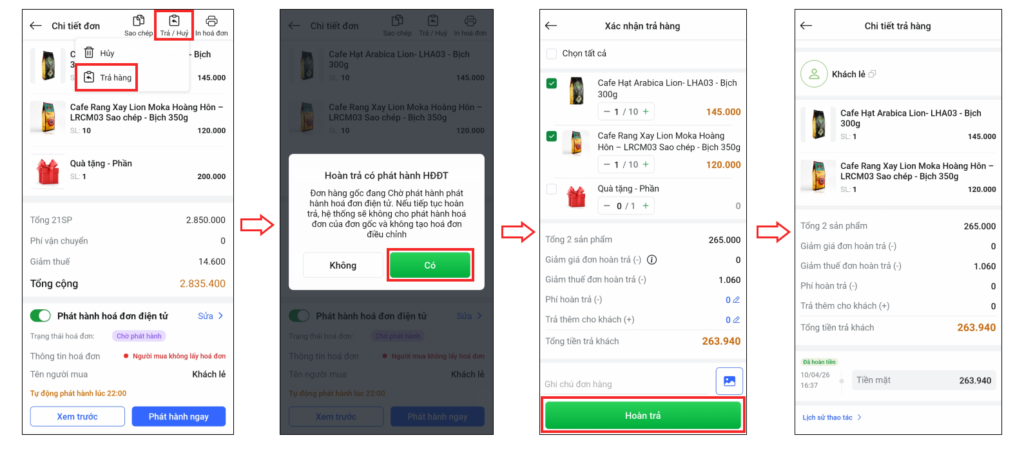
Task: Increase Quà tặng return quantity with plus
Action: (645, 206)
